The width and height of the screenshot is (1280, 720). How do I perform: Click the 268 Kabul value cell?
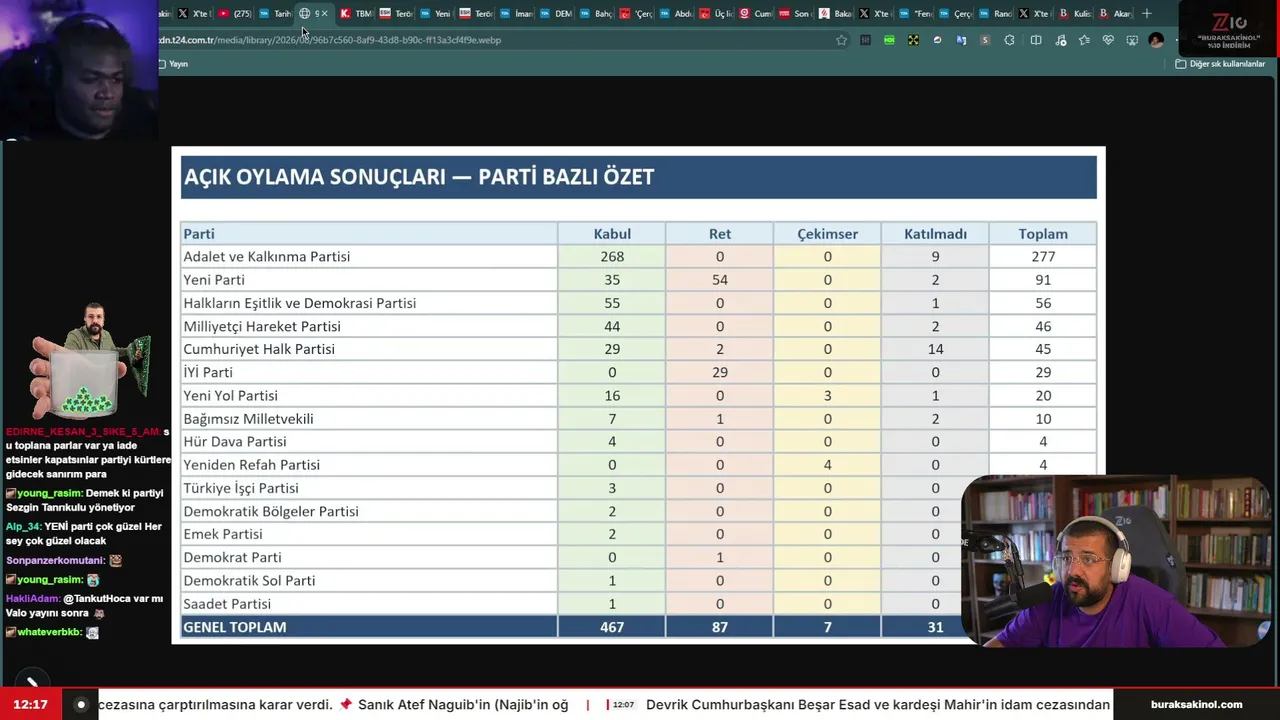click(612, 257)
